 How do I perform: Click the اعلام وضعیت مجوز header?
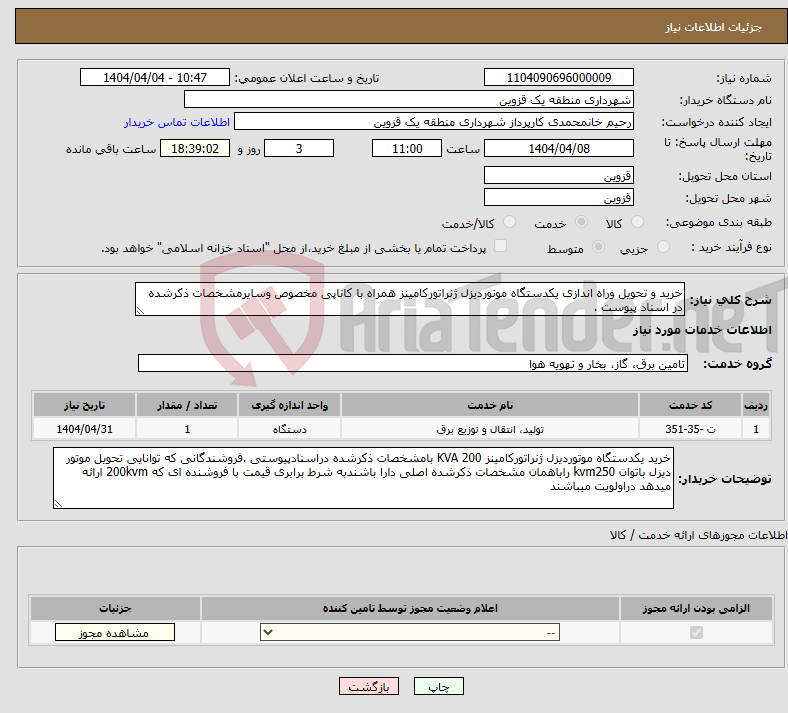tap(410, 608)
